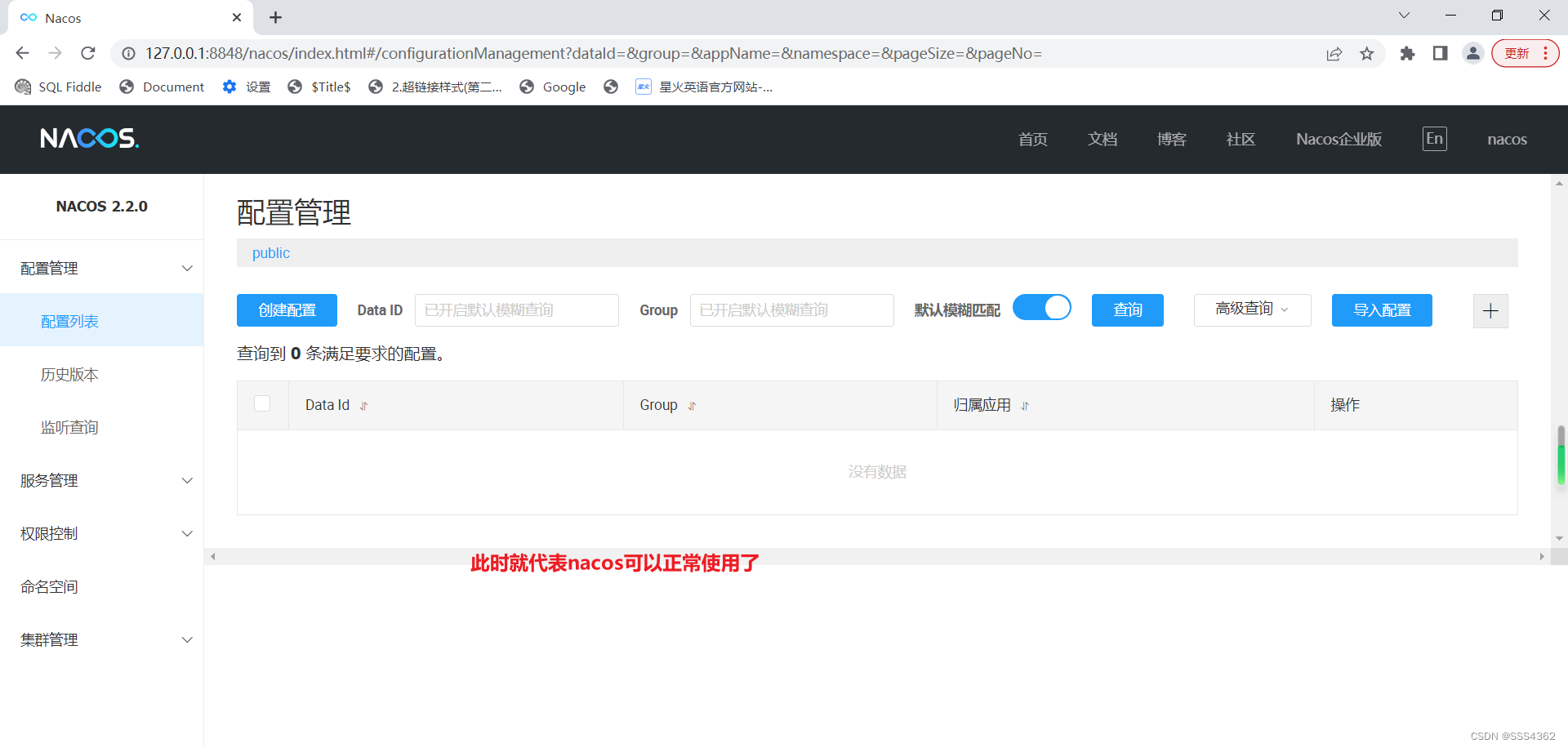
Task: Select the public namespace tab
Action: [271, 253]
